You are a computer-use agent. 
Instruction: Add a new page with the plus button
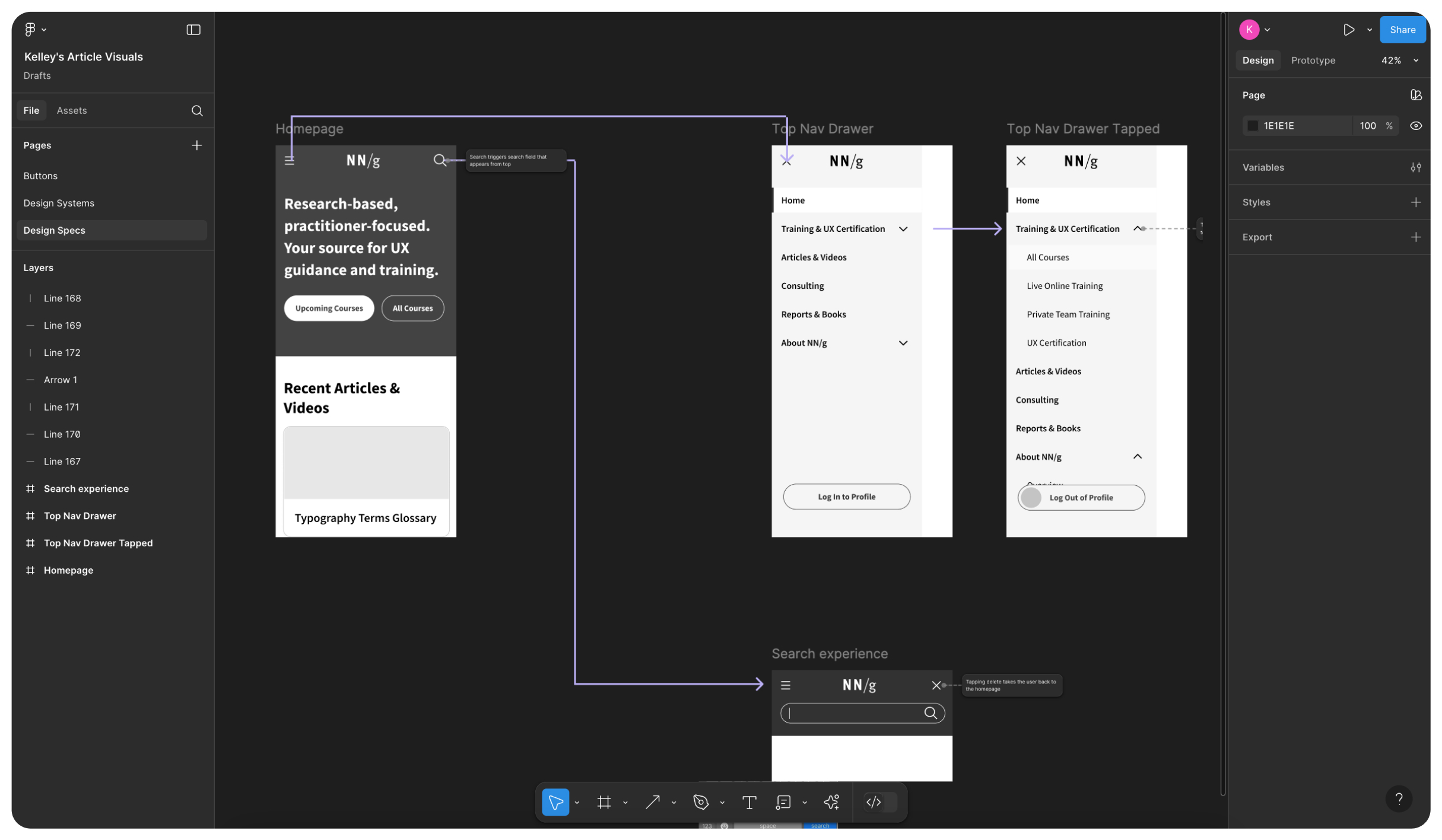(197, 145)
